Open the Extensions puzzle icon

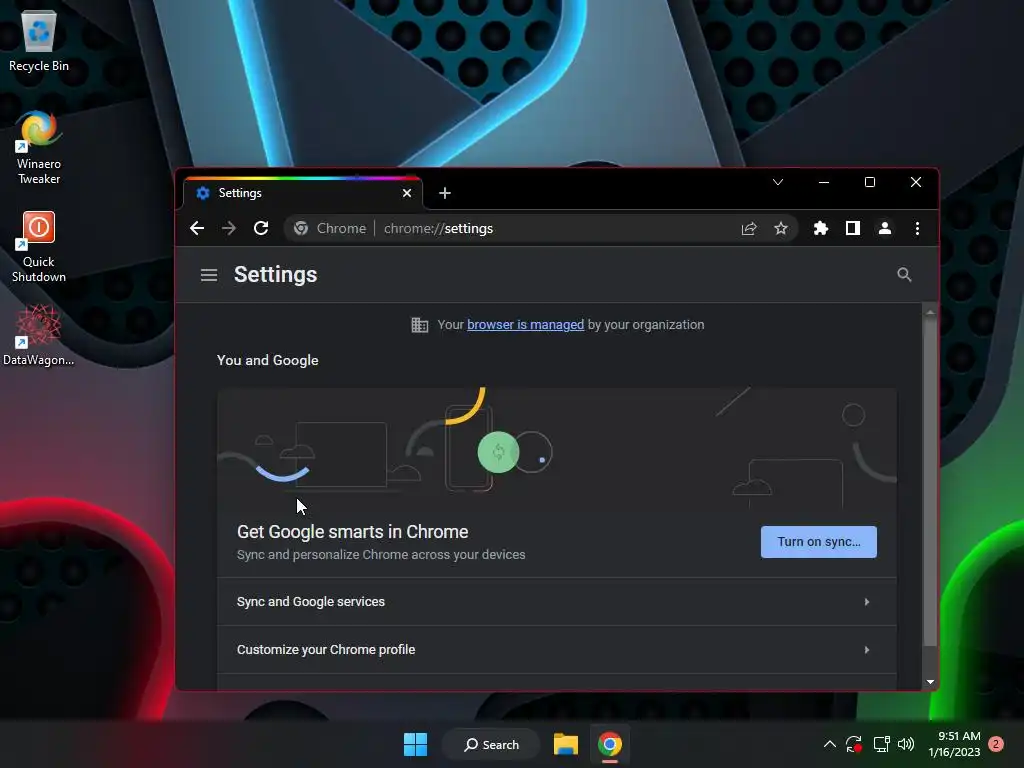(820, 228)
